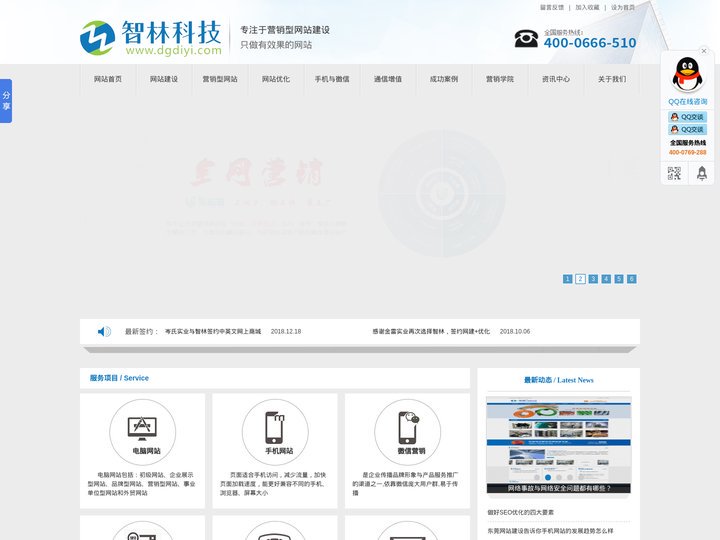This screenshot has width=720, height=540.
Task: Open 成功案例 navigation item
Action: (444, 79)
